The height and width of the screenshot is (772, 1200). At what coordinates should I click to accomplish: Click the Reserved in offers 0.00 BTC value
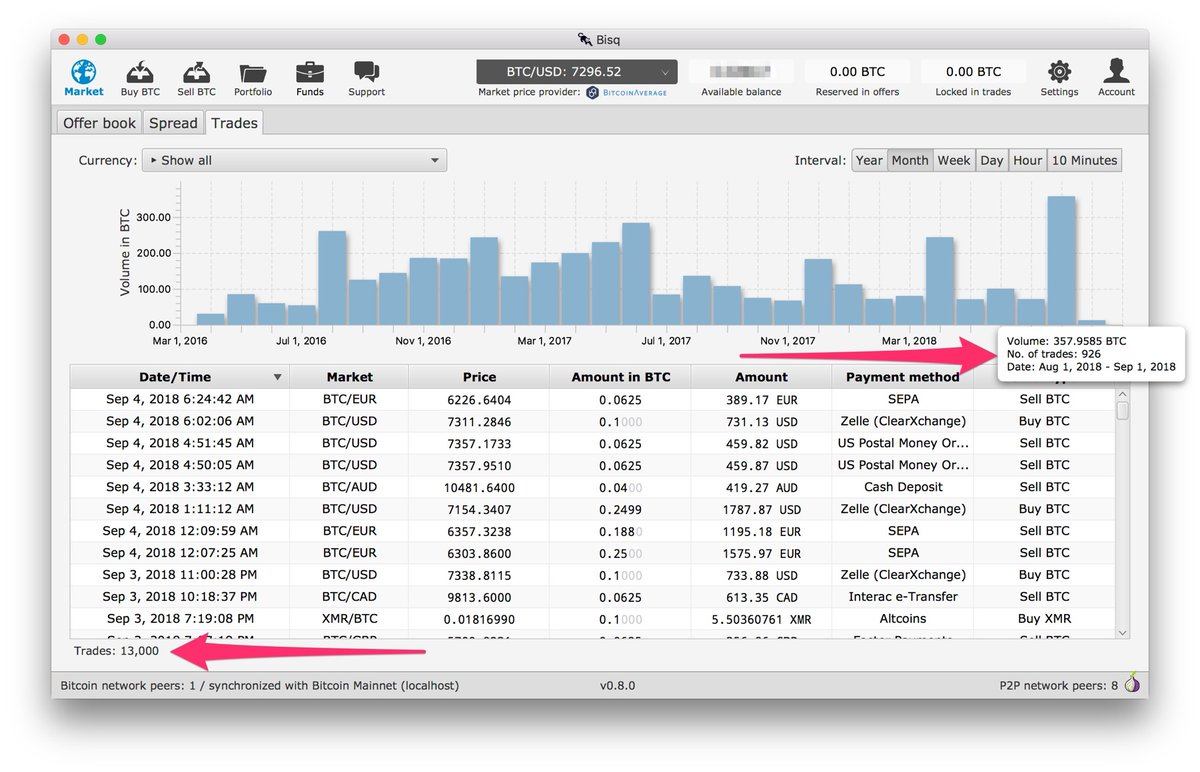[858, 72]
